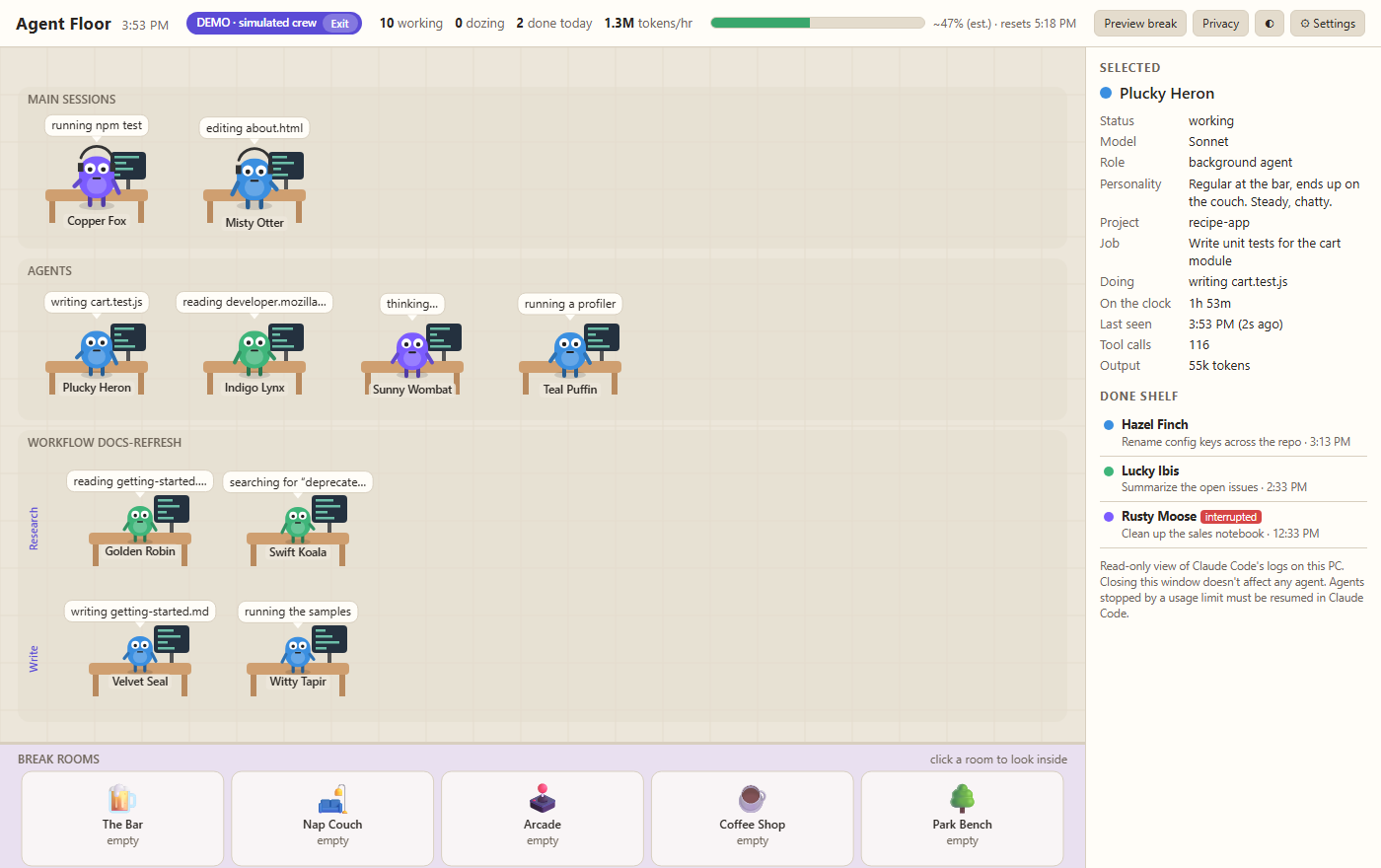
Task: Toggle dark mode with the contrast icon
Action: [1270, 24]
